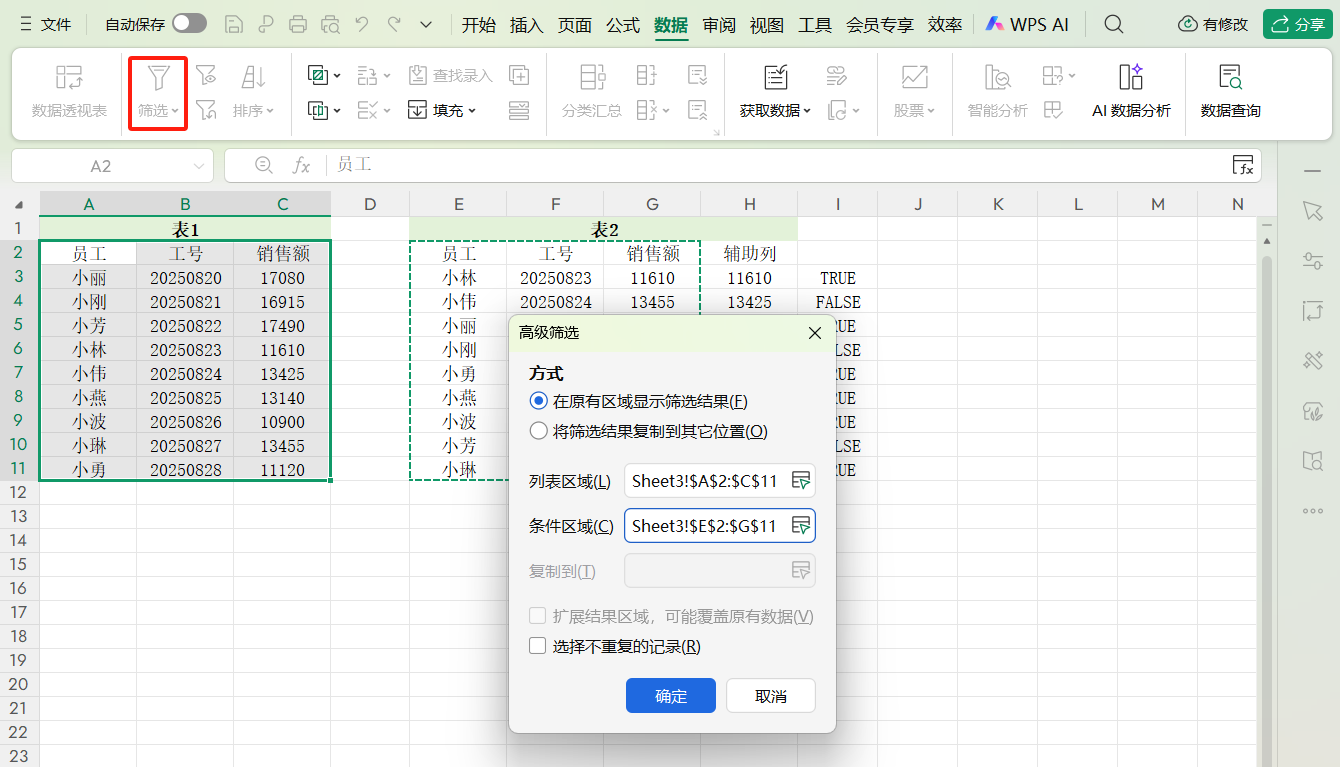This screenshot has height=767, width=1340.
Task: Click the save icon in quick access bar
Action: coord(233,24)
